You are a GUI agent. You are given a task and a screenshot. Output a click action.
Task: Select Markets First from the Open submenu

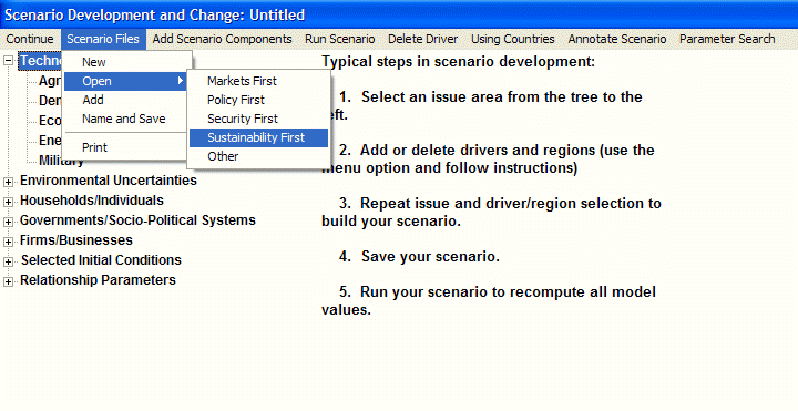click(x=241, y=81)
